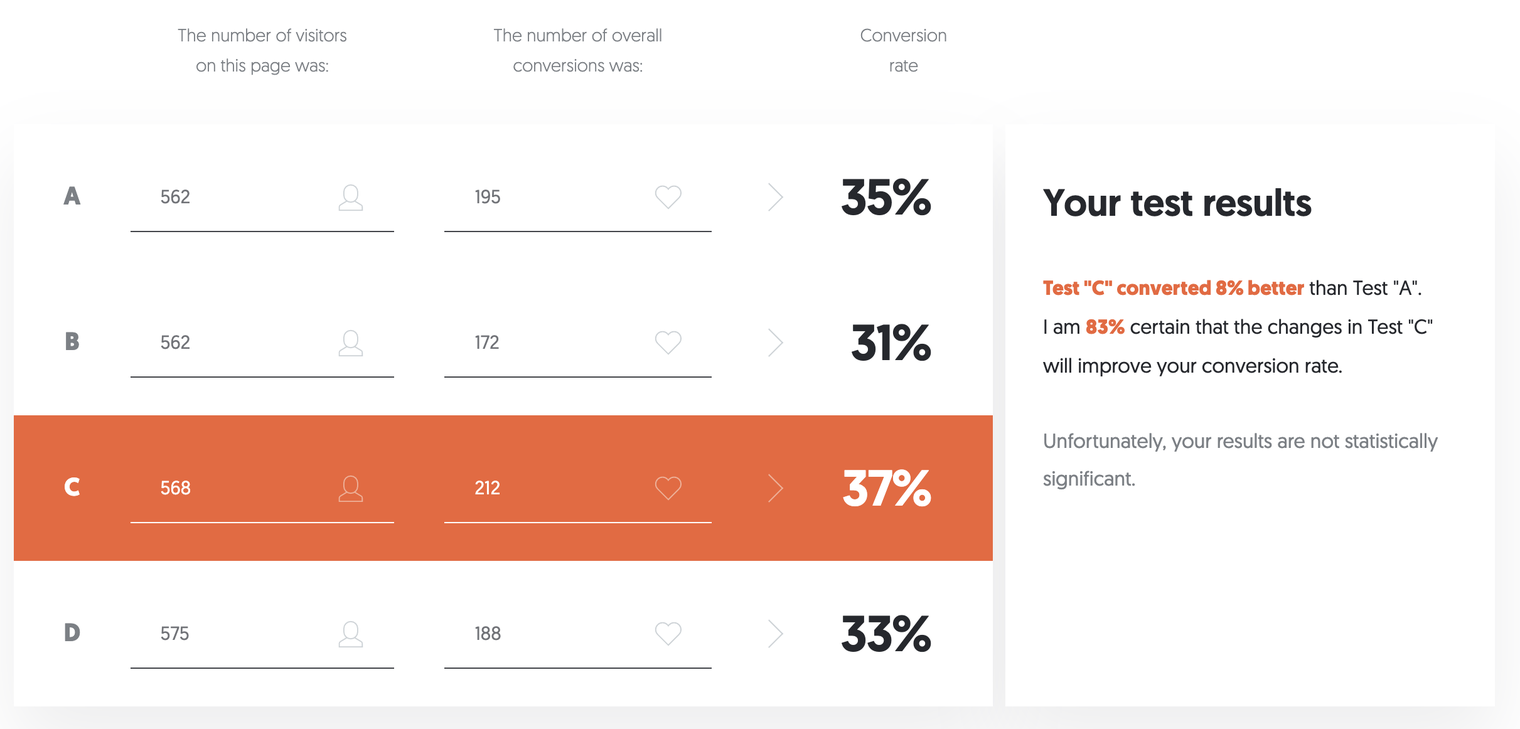Click the arrow chevron in row B
Image resolution: width=1520 pixels, height=729 pixels.
[x=775, y=343]
